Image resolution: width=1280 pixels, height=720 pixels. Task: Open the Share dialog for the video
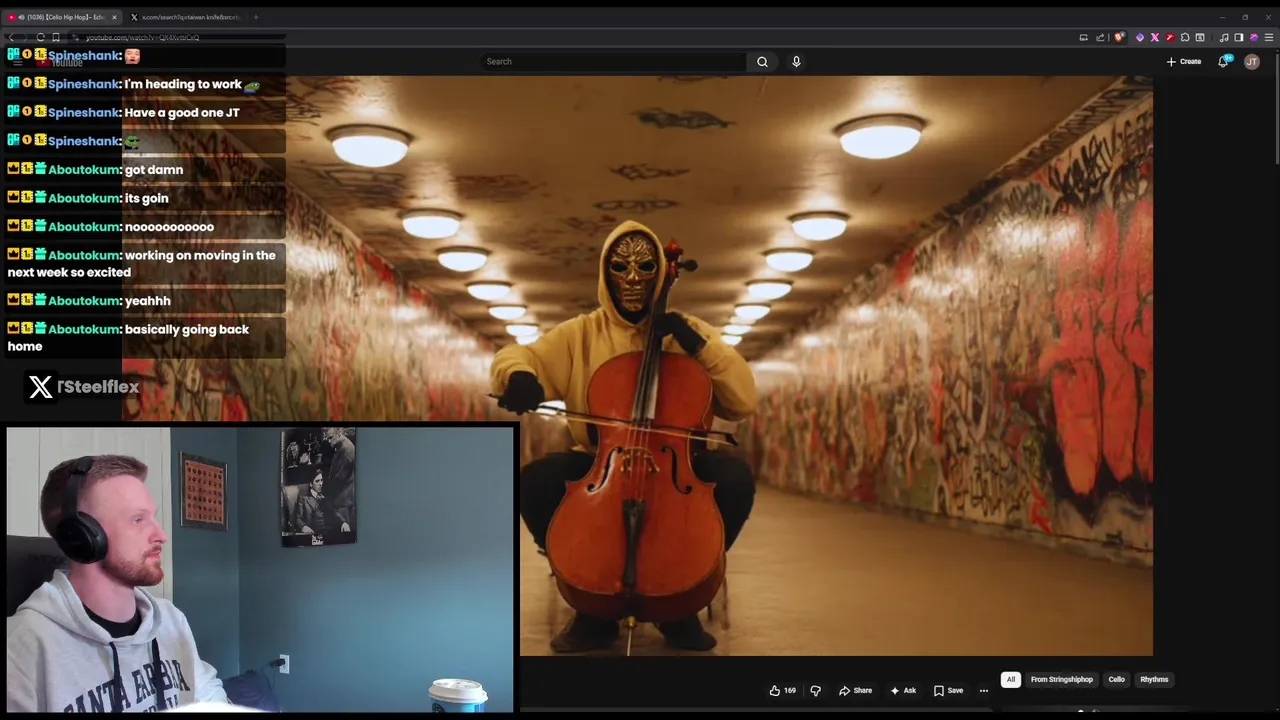click(856, 690)
